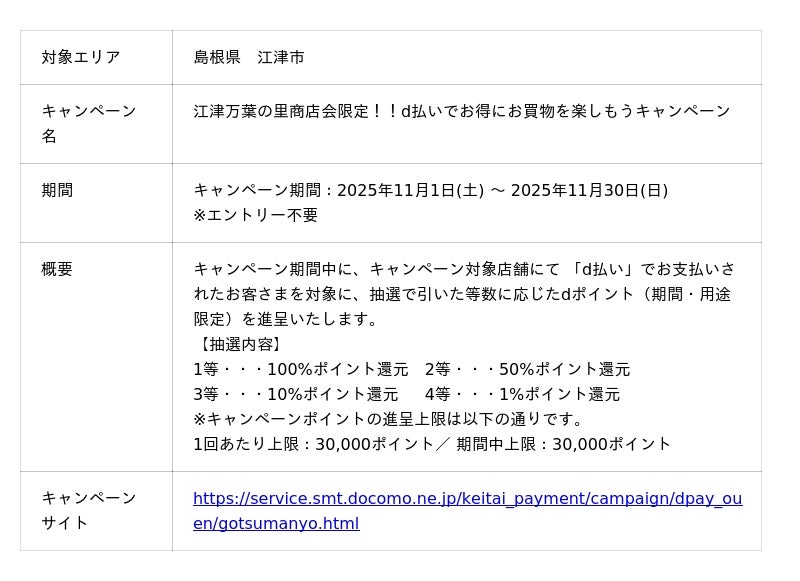
Task: Select the ※キャンペーンポイントの進呈上限 note line
Action: pyautogui.click(x=389, y=419)
